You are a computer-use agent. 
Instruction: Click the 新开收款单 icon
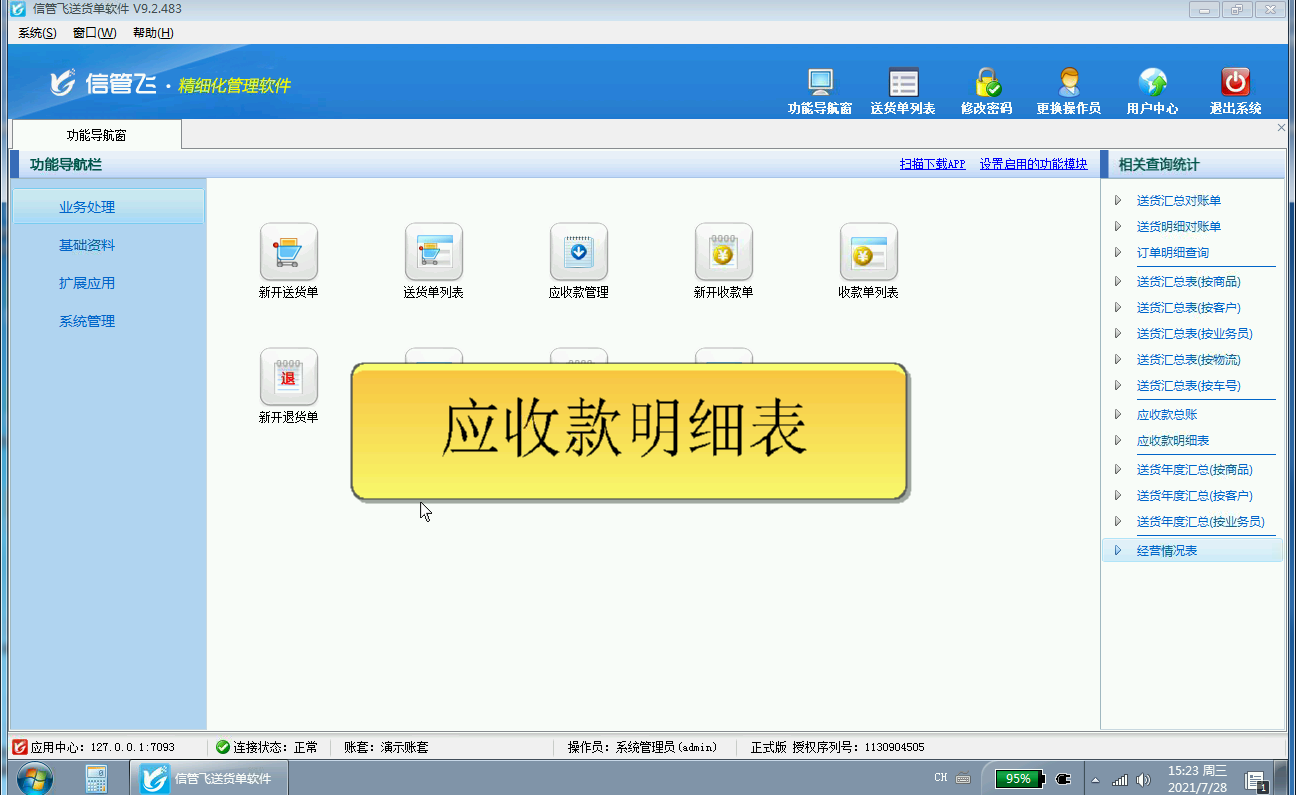point(723,252)
